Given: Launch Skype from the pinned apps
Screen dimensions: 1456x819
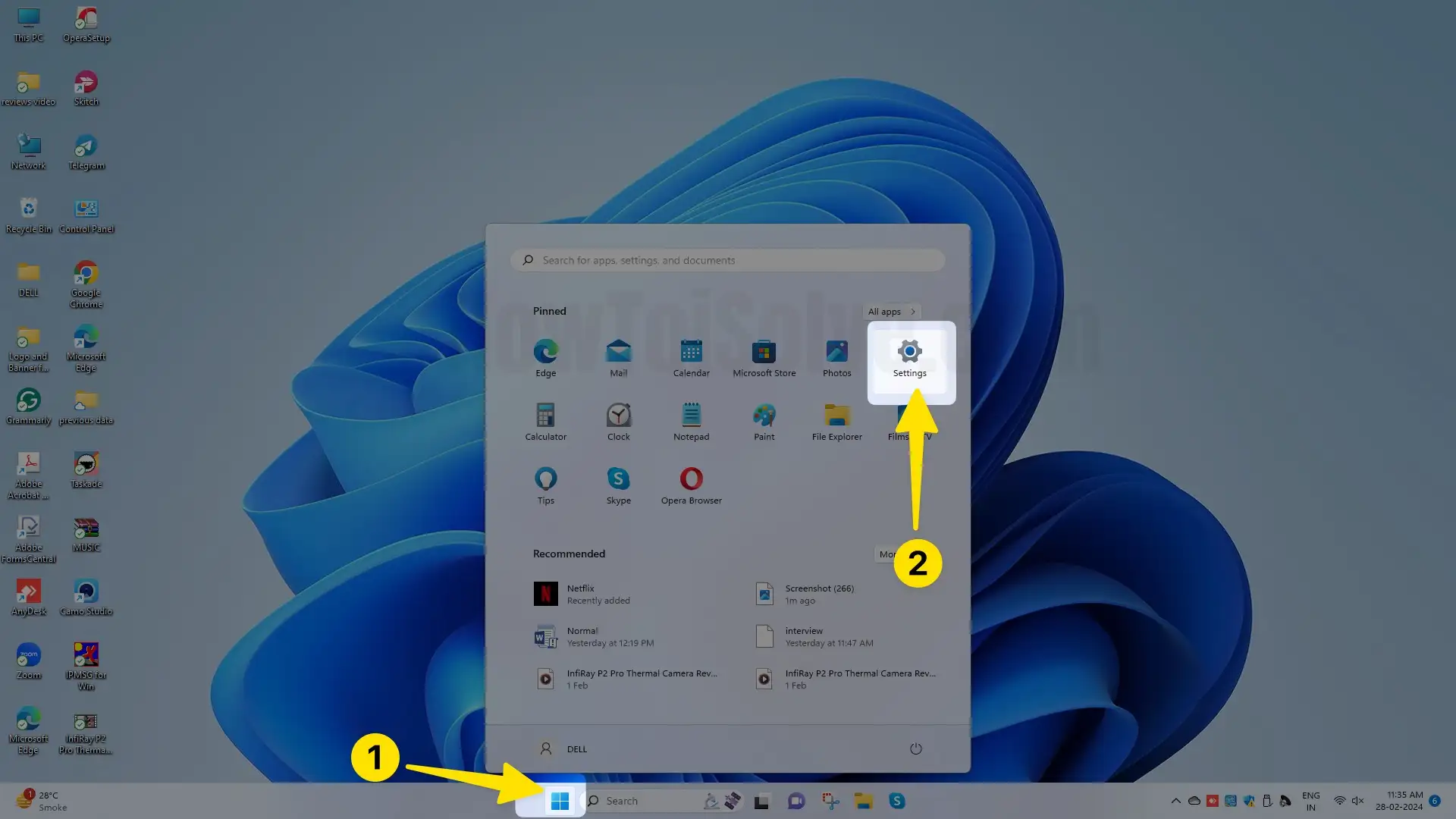Looking at the screenshot, I should [619, 486].
